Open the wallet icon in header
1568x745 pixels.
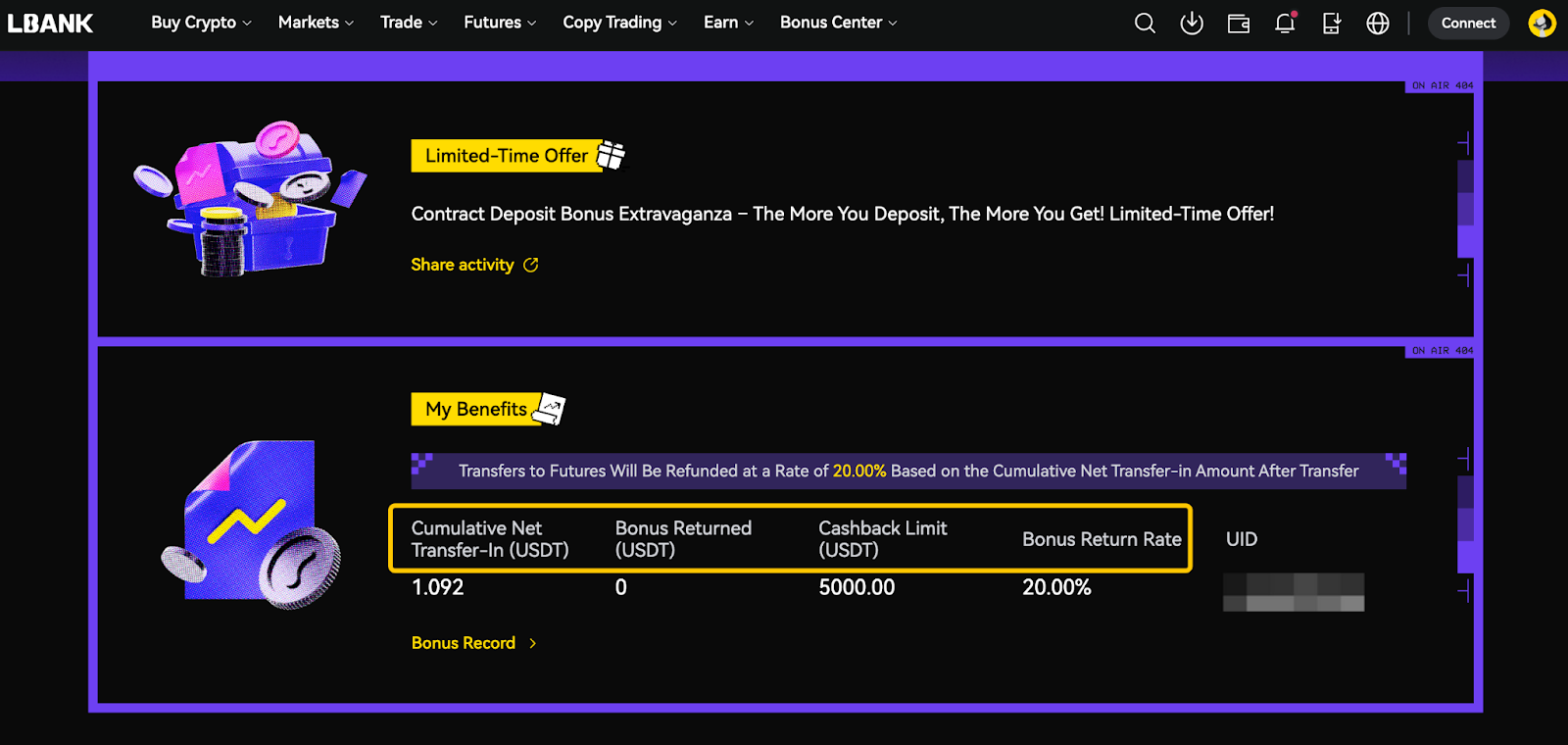point(1239,23)
